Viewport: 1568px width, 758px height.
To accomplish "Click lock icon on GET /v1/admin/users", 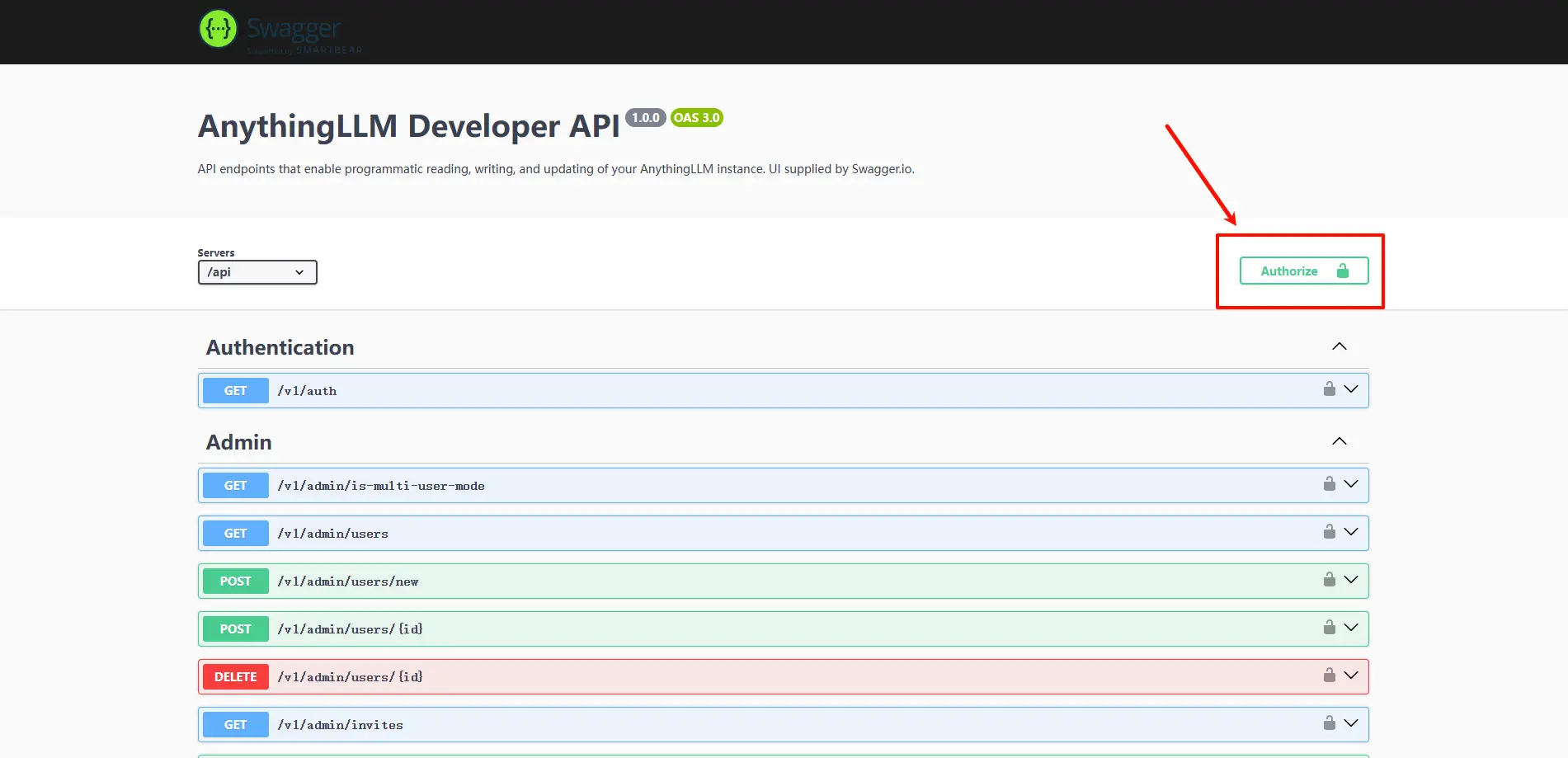I will [x=1330, y=531].
